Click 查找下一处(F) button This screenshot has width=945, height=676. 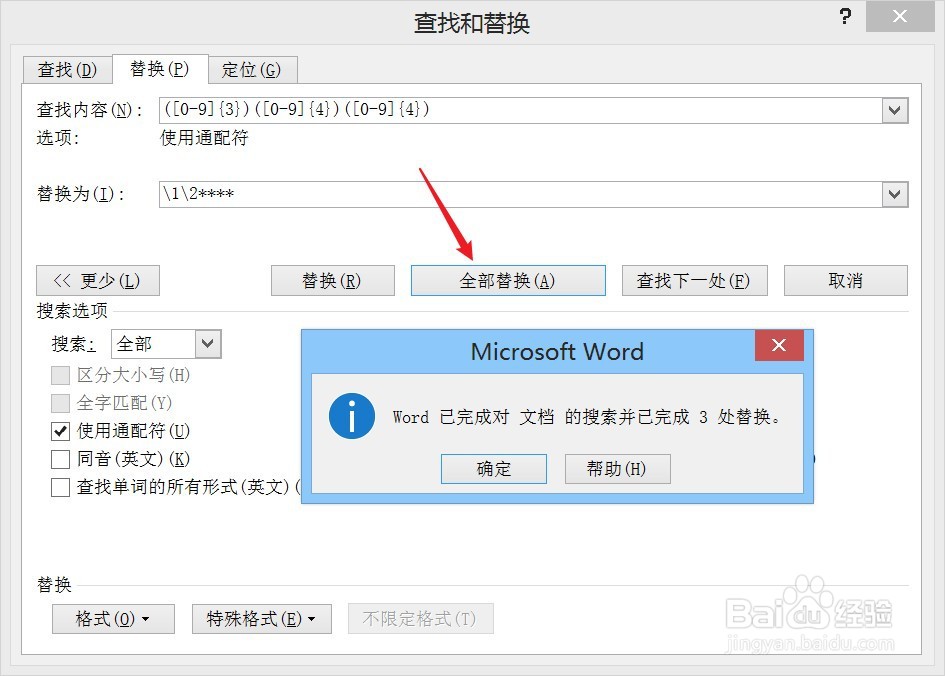point(694,281)
